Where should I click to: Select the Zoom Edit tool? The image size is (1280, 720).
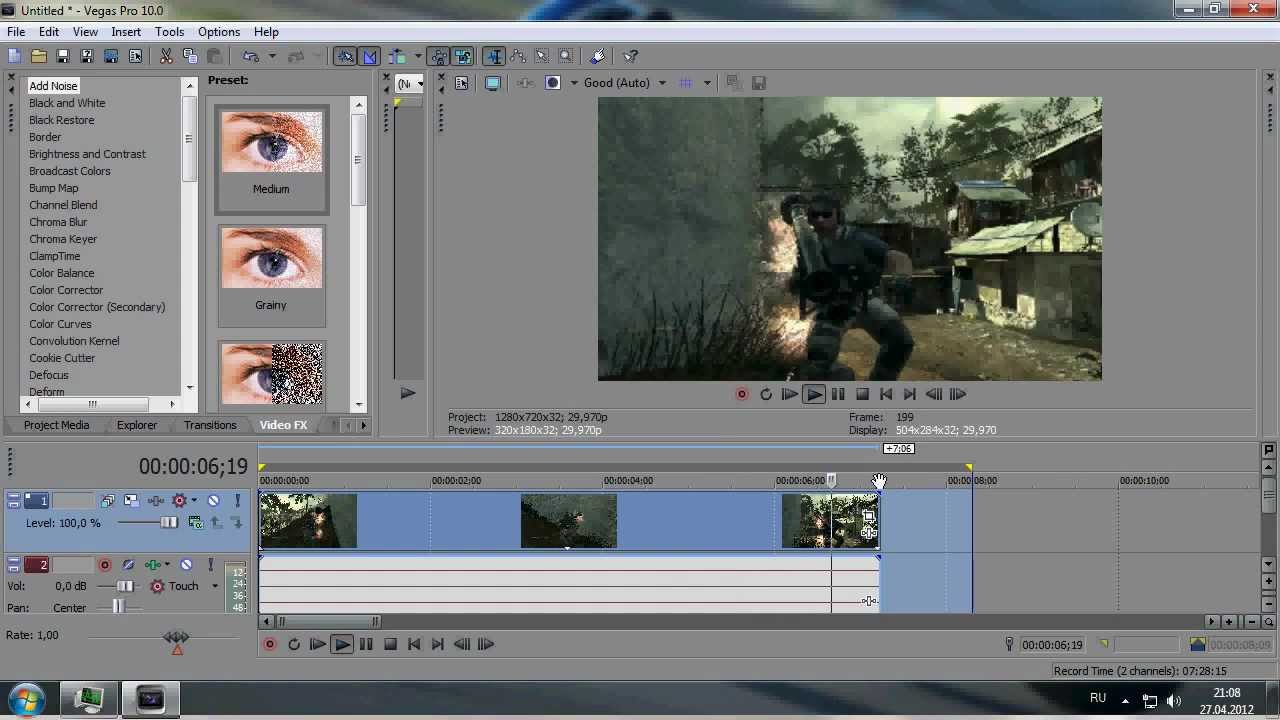[566, 57]
